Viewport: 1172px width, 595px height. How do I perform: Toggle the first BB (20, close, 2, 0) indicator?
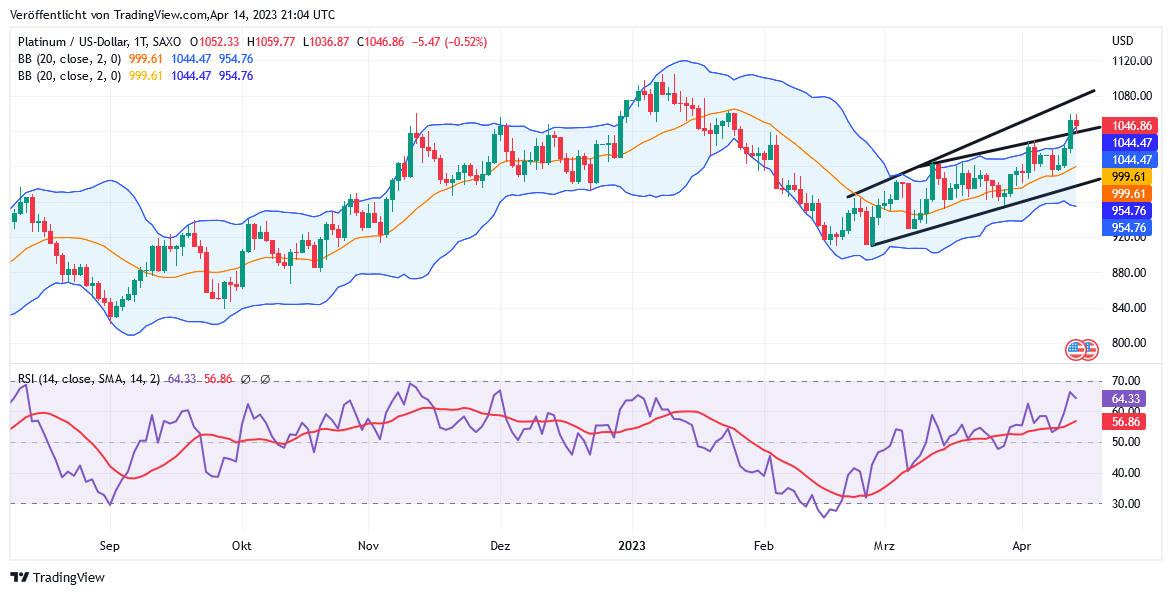(69, 59)
